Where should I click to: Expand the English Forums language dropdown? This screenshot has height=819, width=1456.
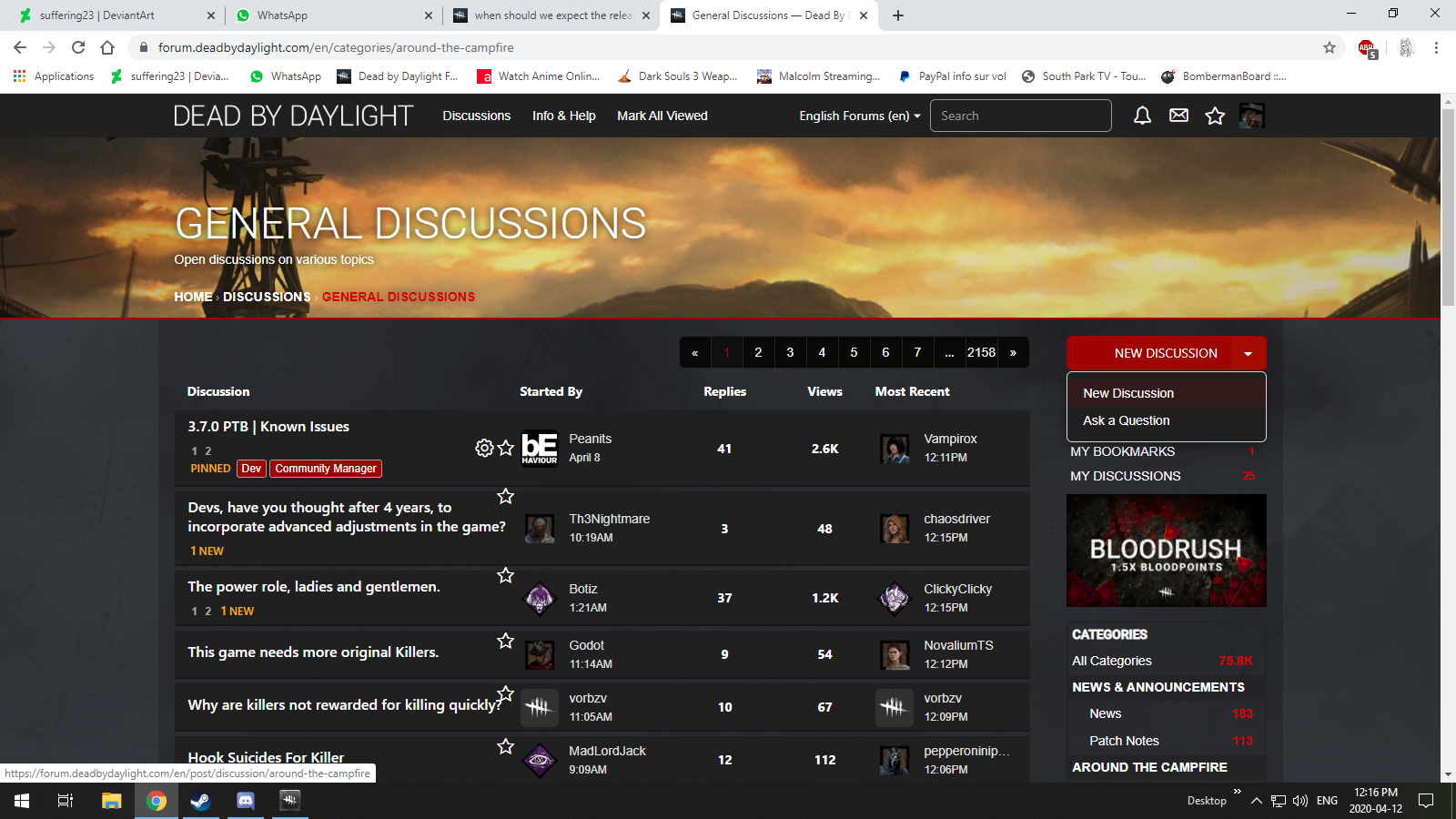pos(860,116)
